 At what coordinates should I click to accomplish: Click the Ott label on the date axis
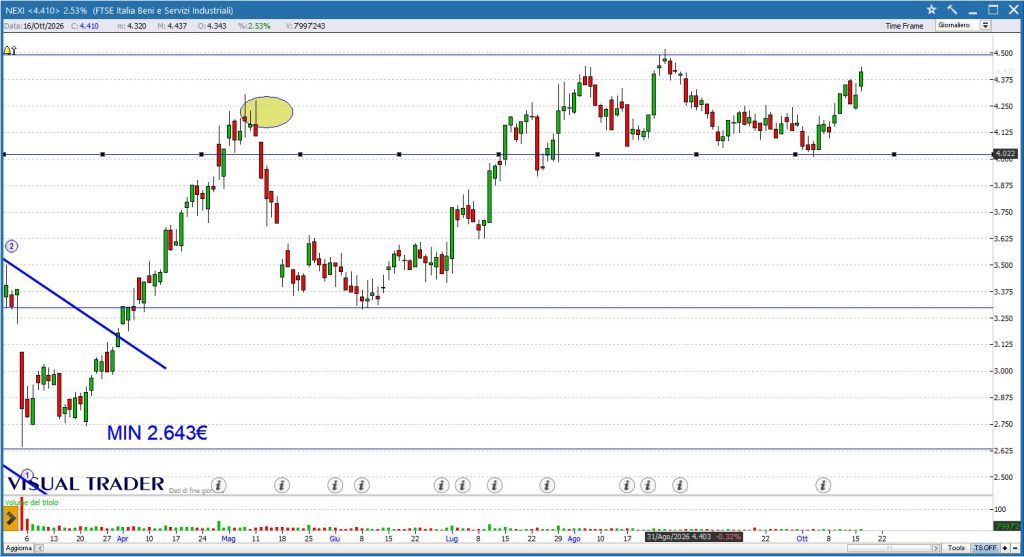[802, 539]
